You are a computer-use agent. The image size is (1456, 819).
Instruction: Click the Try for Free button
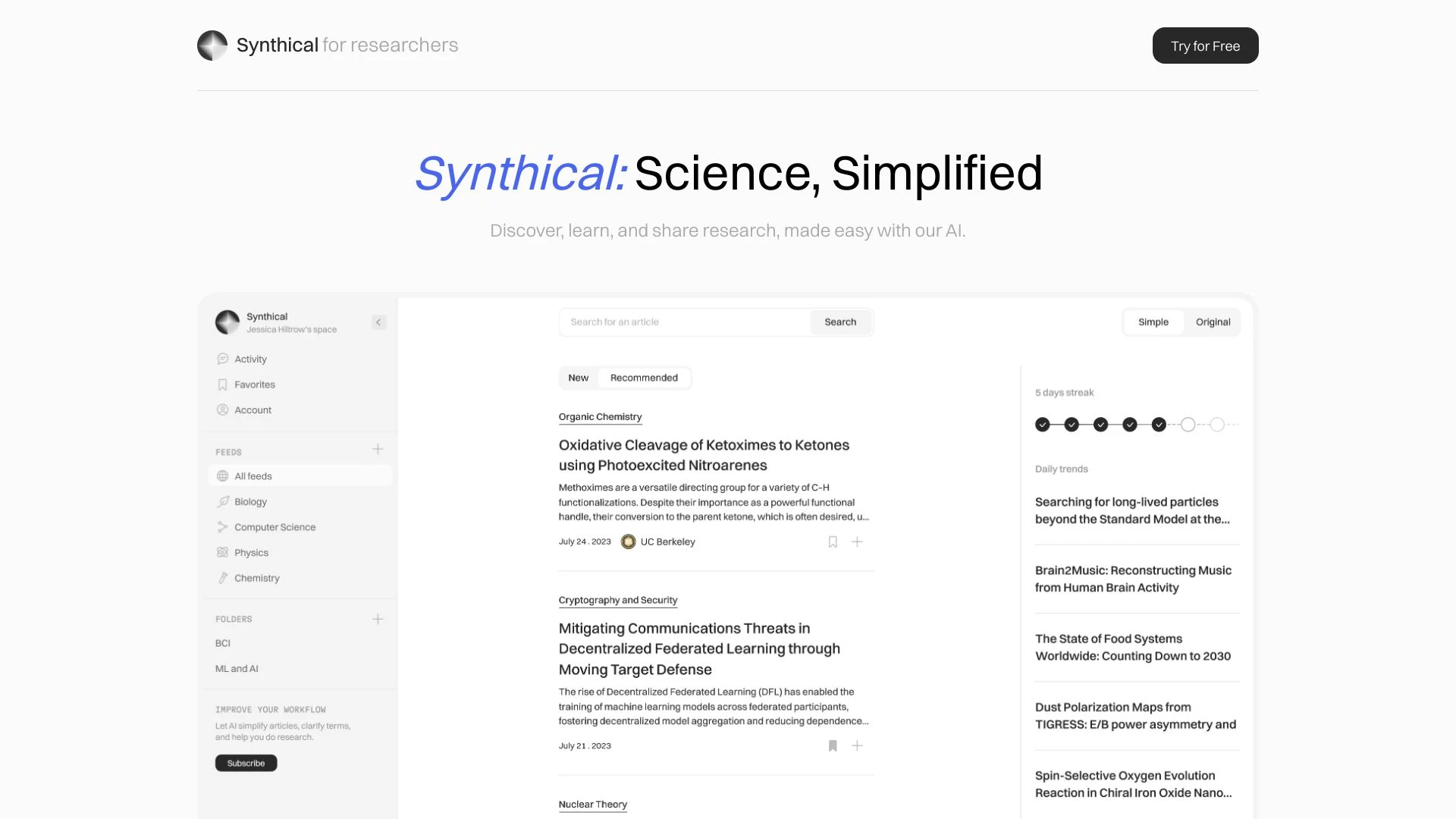point(1205,45)
